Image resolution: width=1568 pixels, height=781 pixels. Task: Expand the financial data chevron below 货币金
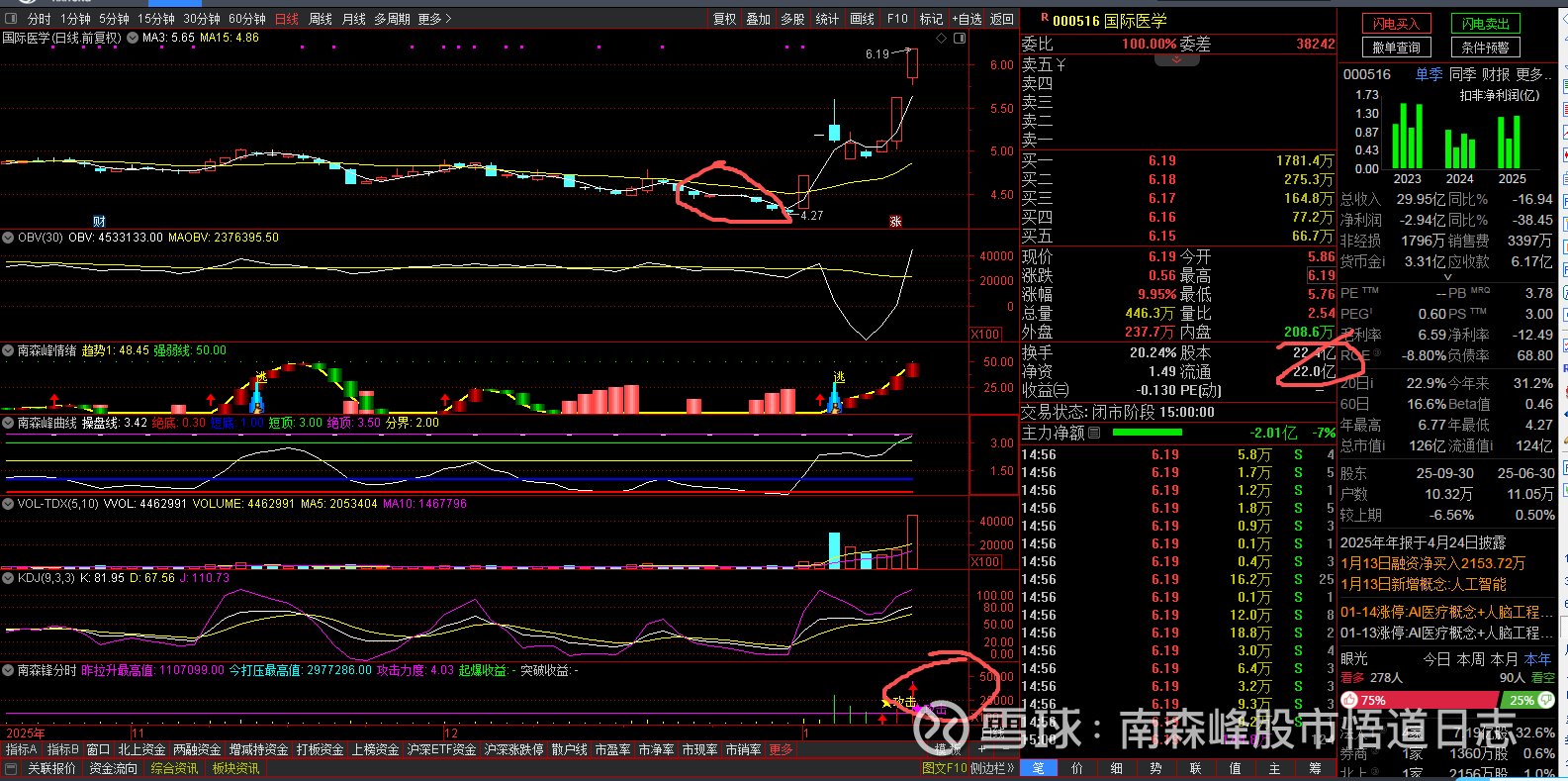click(1448, 278)
